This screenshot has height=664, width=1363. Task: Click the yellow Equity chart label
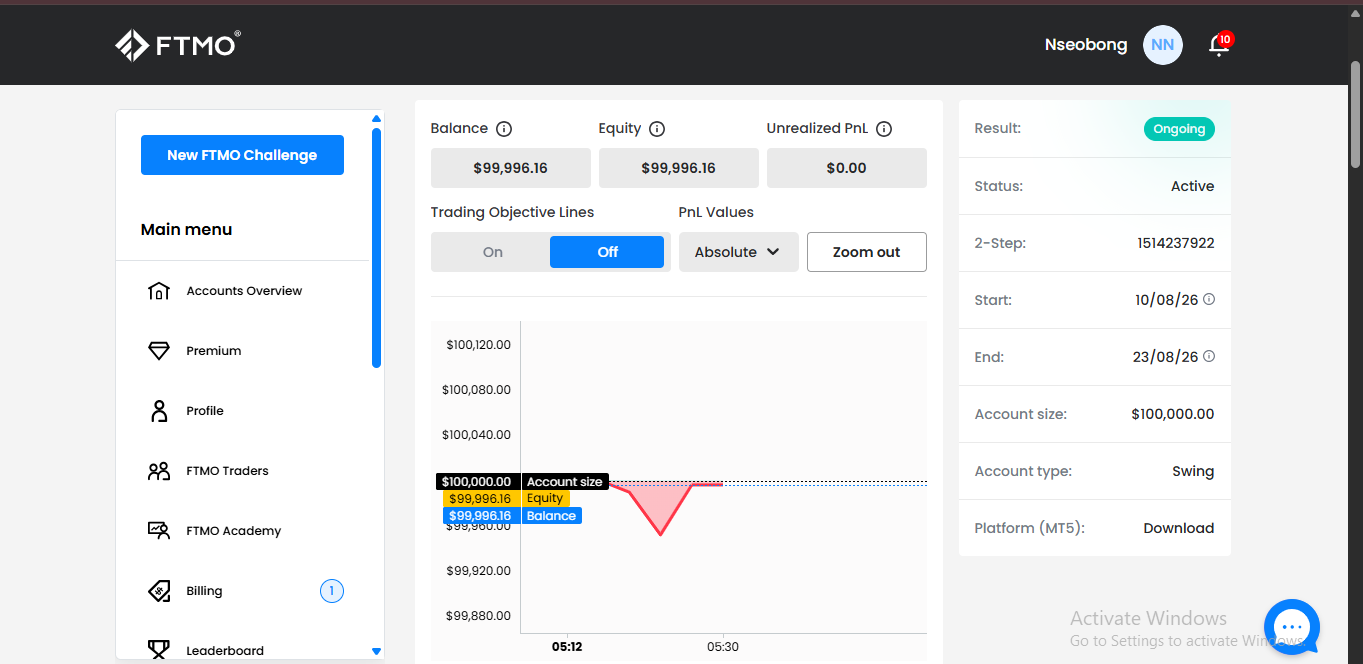[x=545, y=498]
